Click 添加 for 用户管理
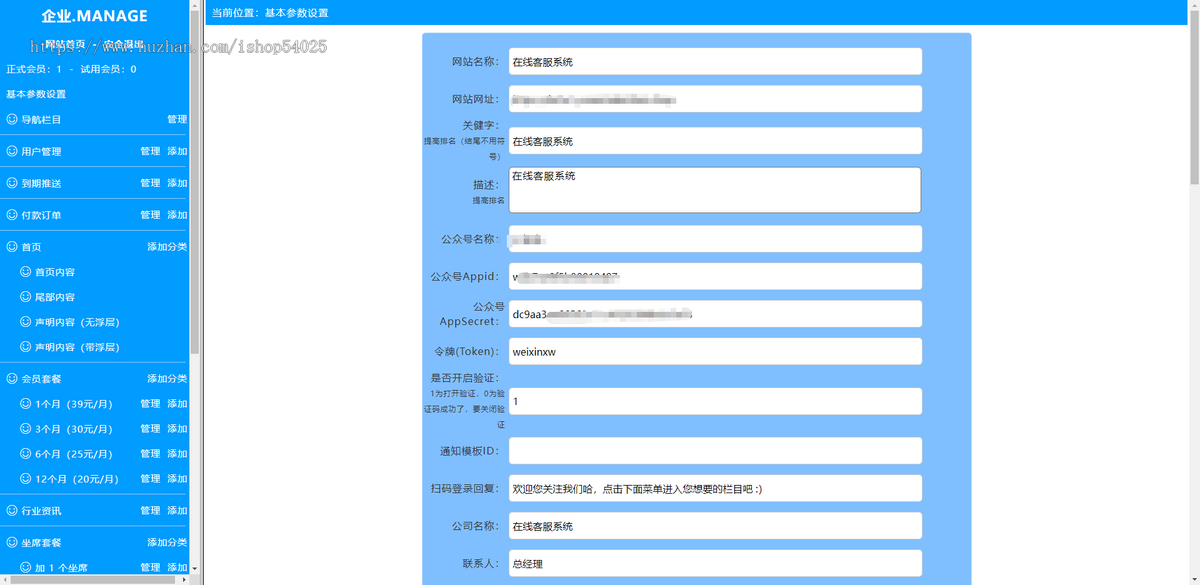 click(177, 151)
